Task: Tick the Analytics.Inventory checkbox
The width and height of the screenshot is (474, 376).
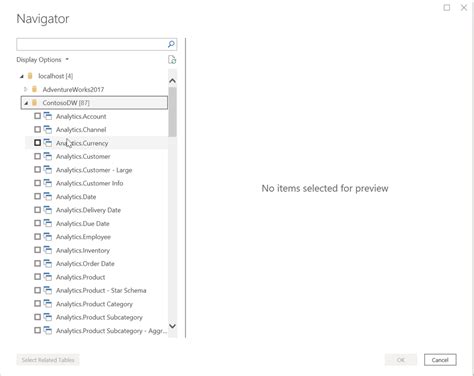Action: (x=37, y=250)
